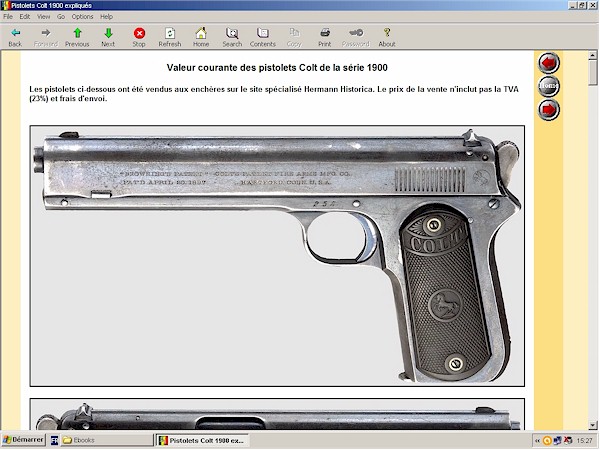Print the current page

[325, 37]
